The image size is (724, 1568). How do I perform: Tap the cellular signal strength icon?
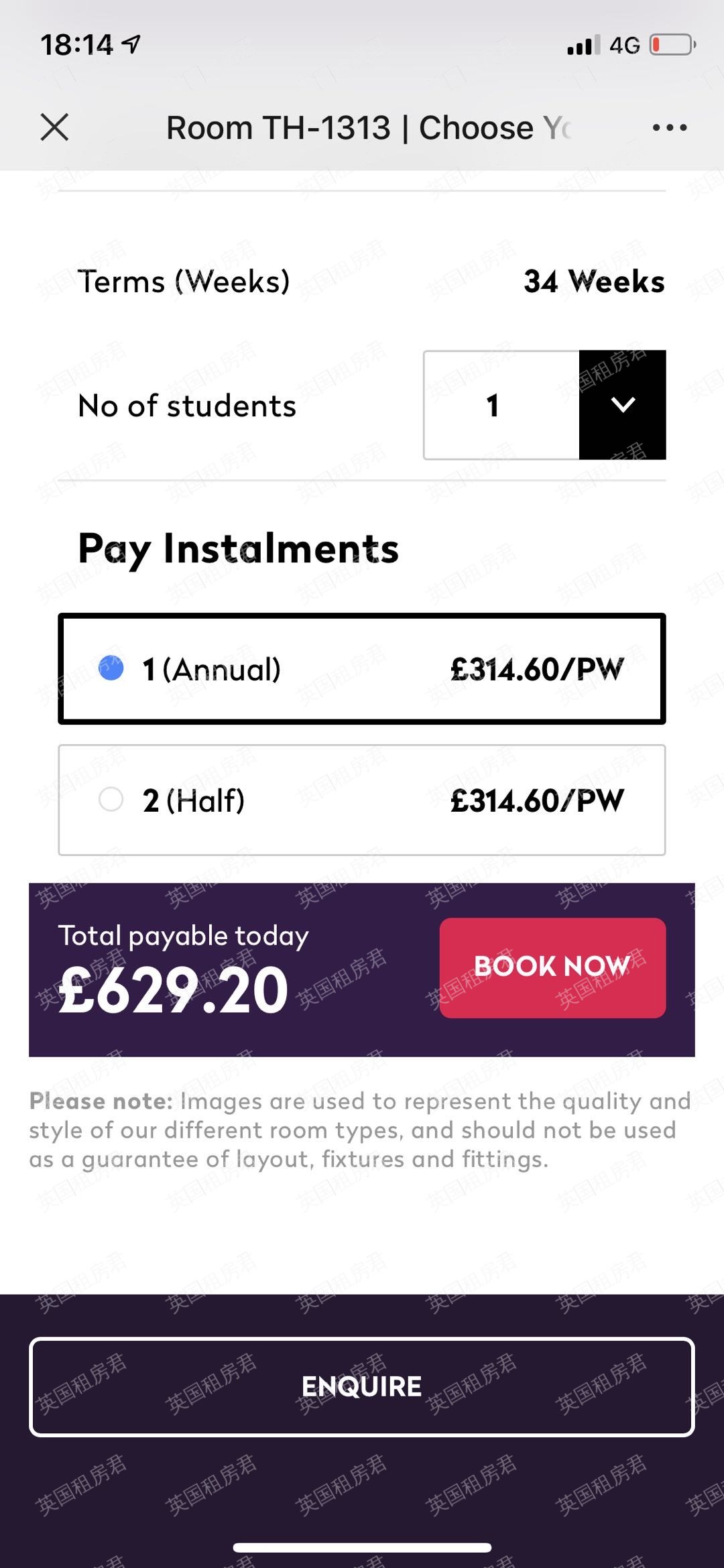(583, 46)
